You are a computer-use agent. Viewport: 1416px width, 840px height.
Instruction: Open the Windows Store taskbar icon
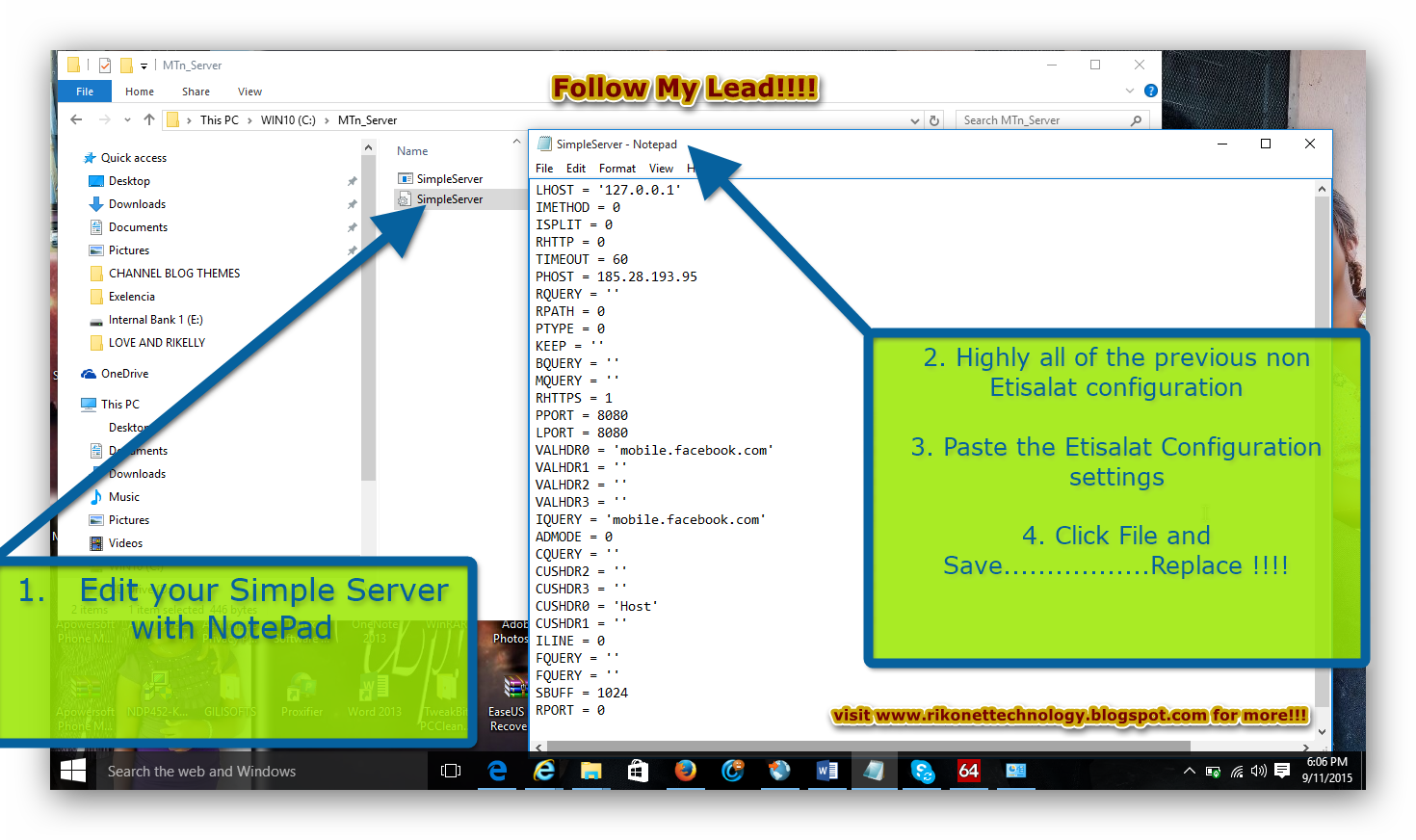pyautogui.click(x=638, y=771)
